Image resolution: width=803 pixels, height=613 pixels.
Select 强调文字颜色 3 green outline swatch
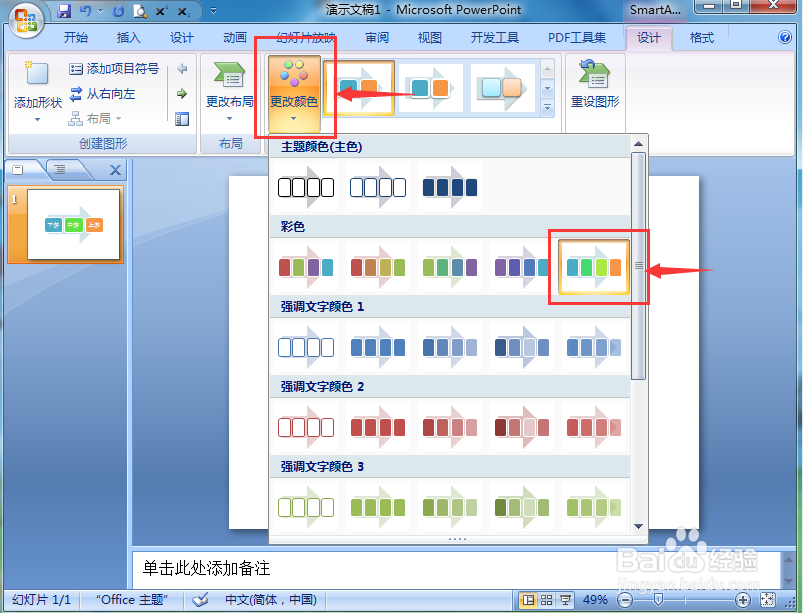click(306, 507)
